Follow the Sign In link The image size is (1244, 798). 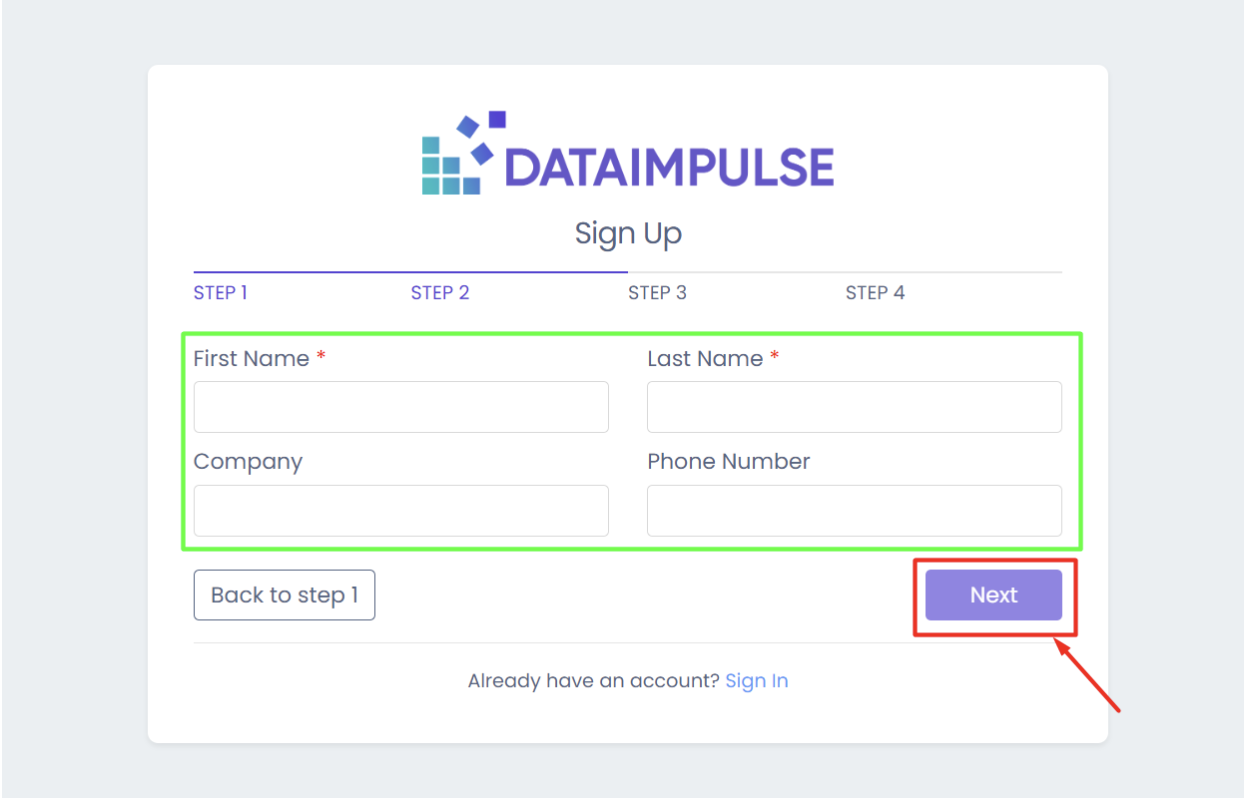tap(757, 681)
